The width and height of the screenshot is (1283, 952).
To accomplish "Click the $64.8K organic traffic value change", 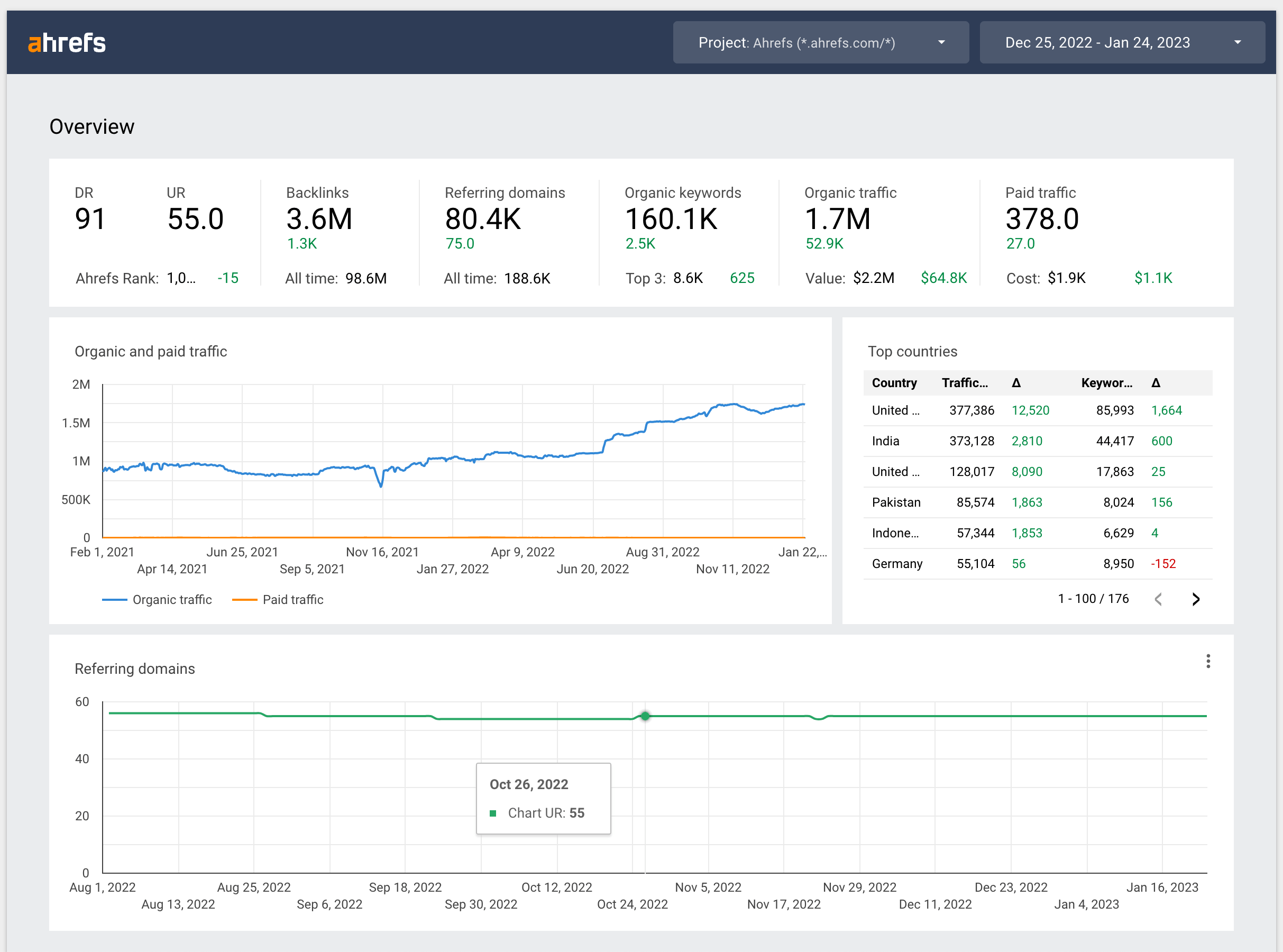I will click(x=943, y=278).
